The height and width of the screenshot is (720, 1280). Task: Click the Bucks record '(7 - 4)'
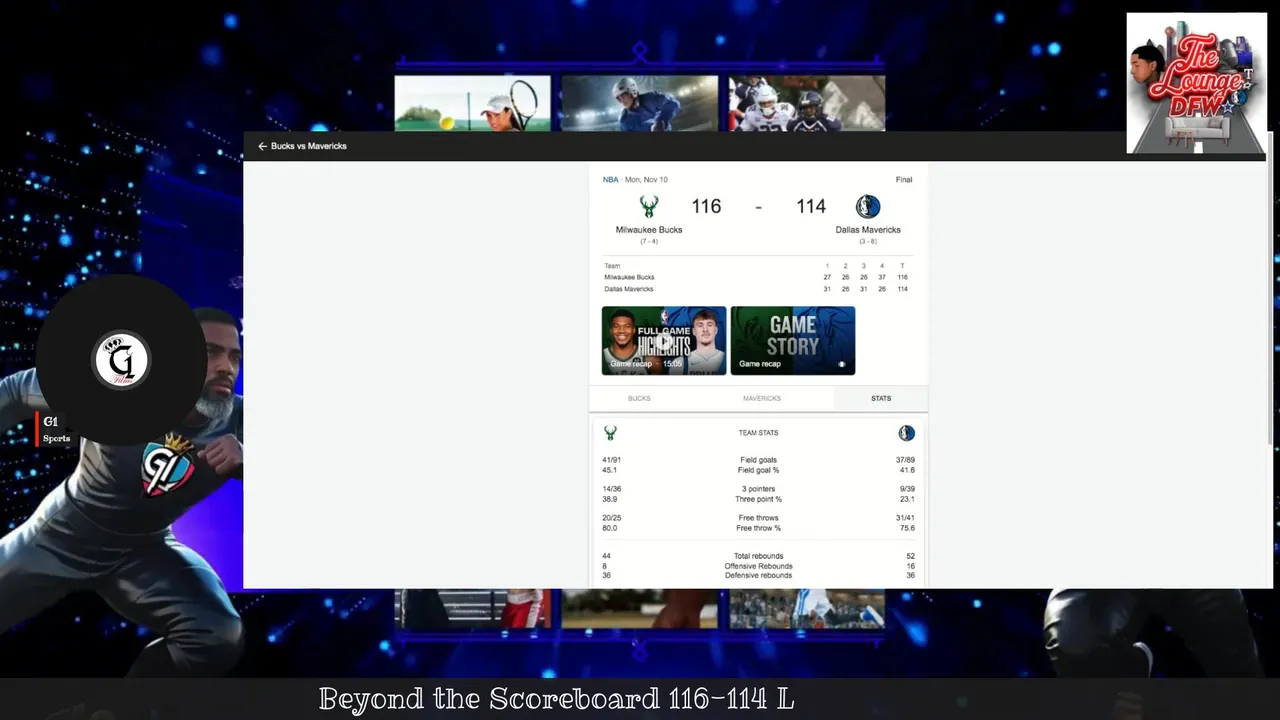(x=649, y=242)
